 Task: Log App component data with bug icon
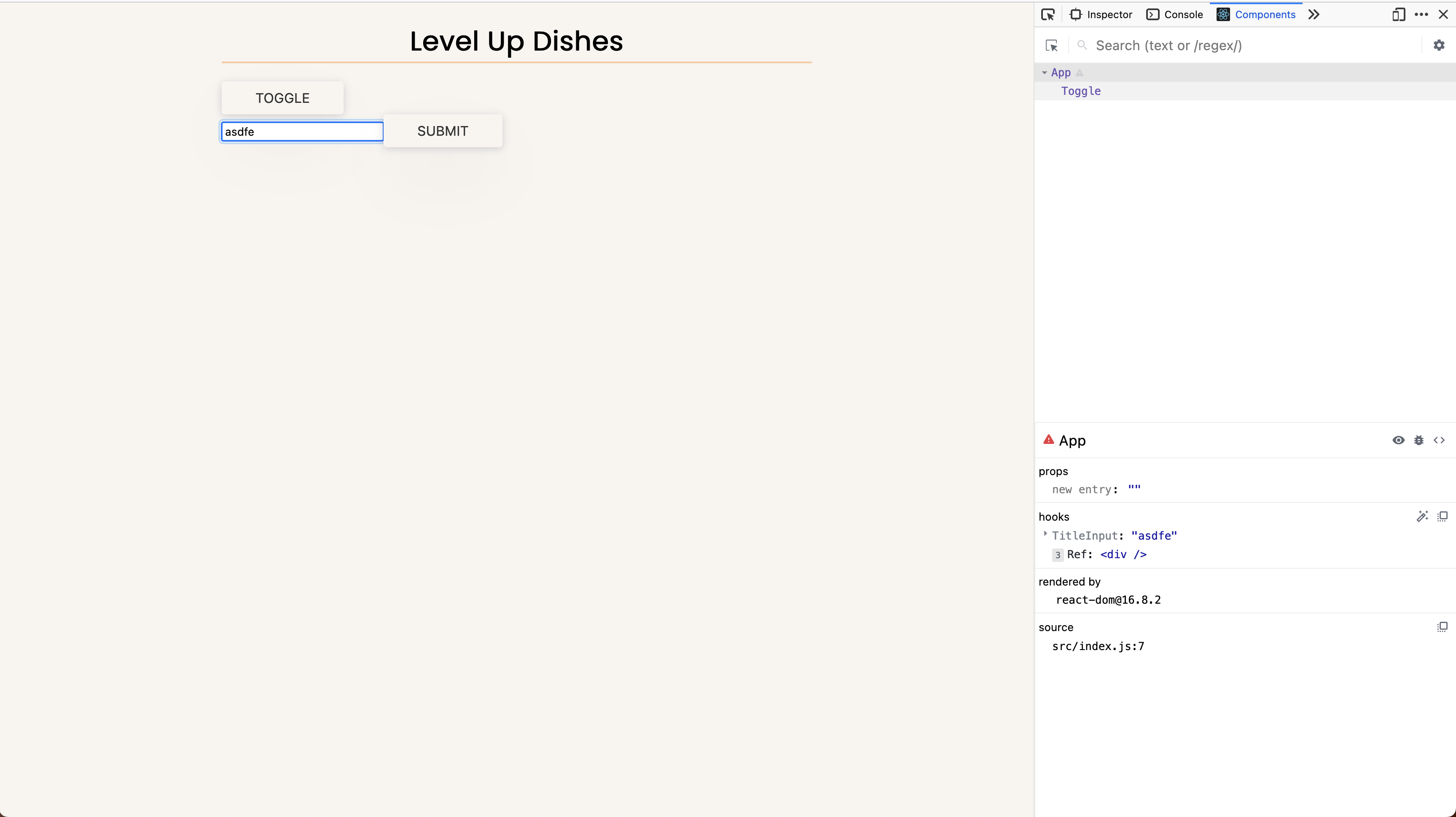1418,441
